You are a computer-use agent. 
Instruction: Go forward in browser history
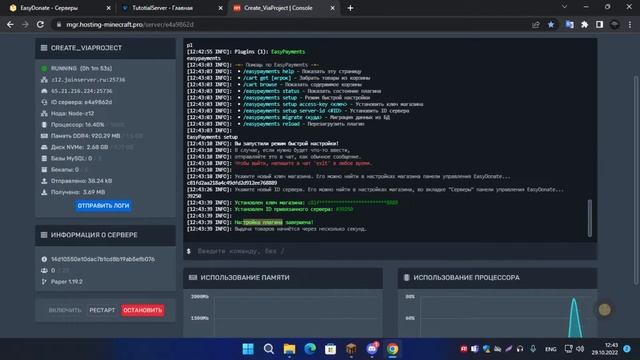pos(25,24)
